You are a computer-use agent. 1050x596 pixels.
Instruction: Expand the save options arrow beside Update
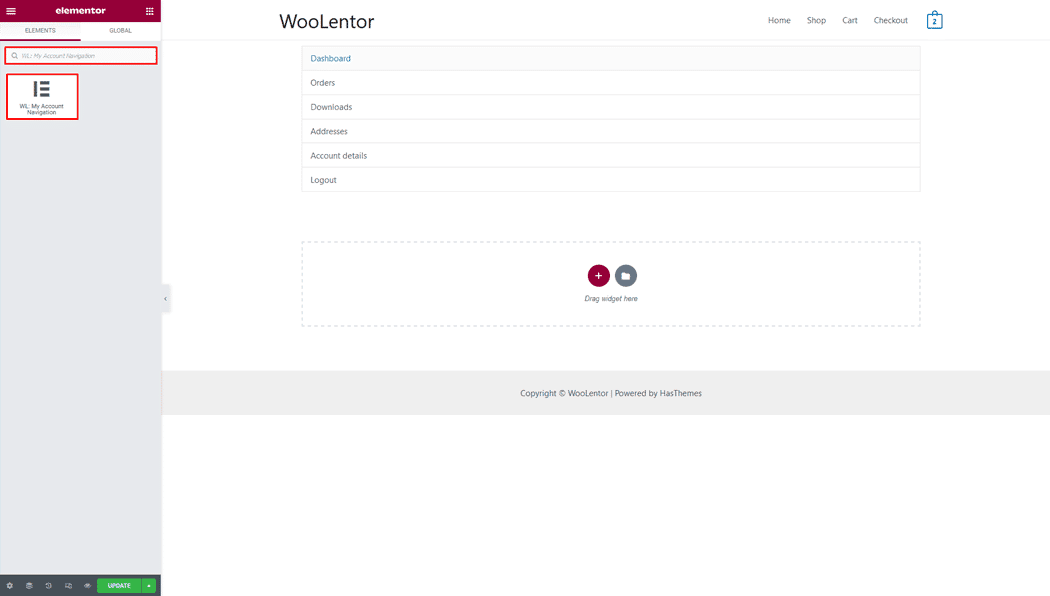click(x=149, y=586)
